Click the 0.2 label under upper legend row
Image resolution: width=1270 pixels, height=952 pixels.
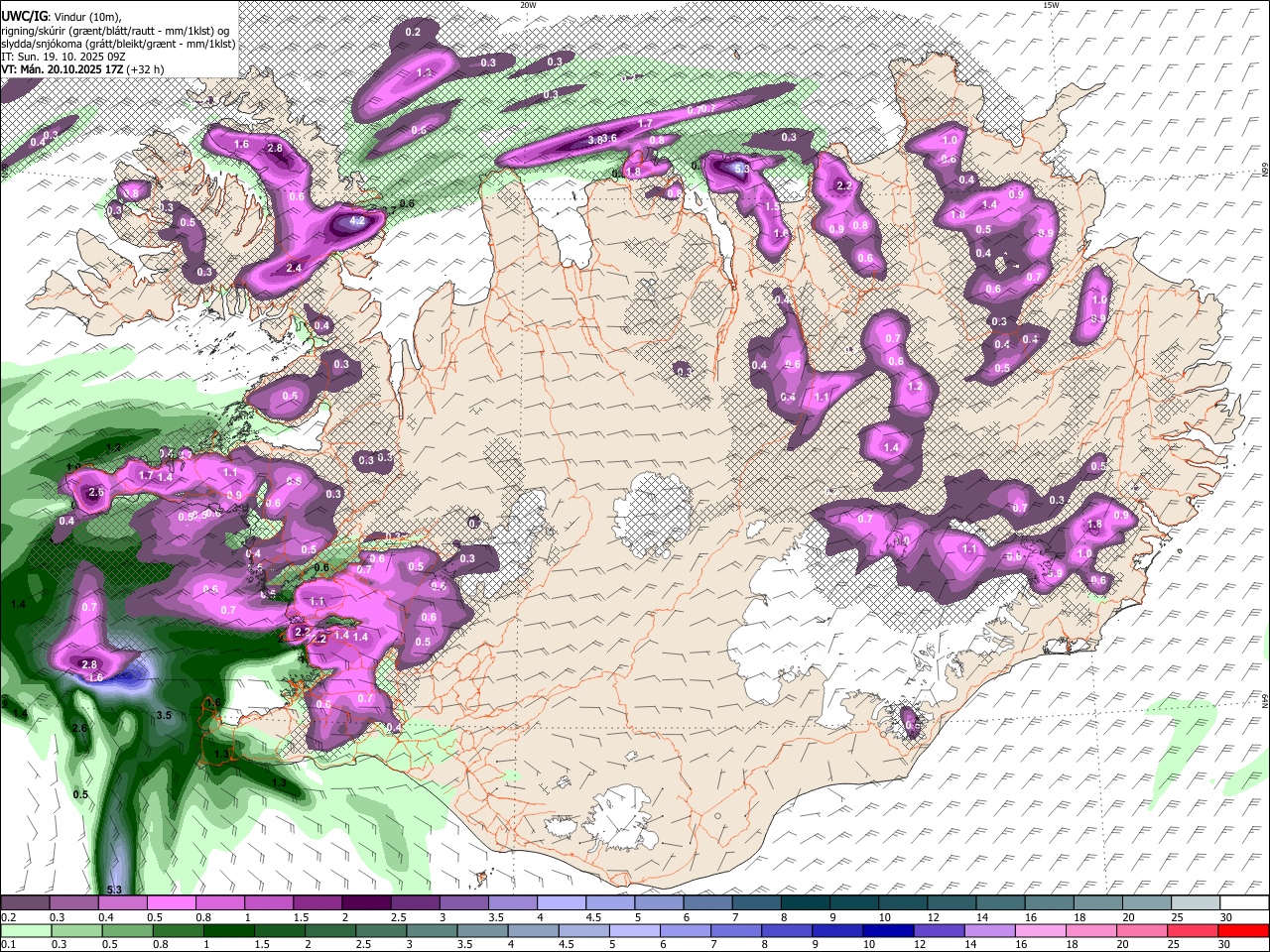[x=7, y=917]
